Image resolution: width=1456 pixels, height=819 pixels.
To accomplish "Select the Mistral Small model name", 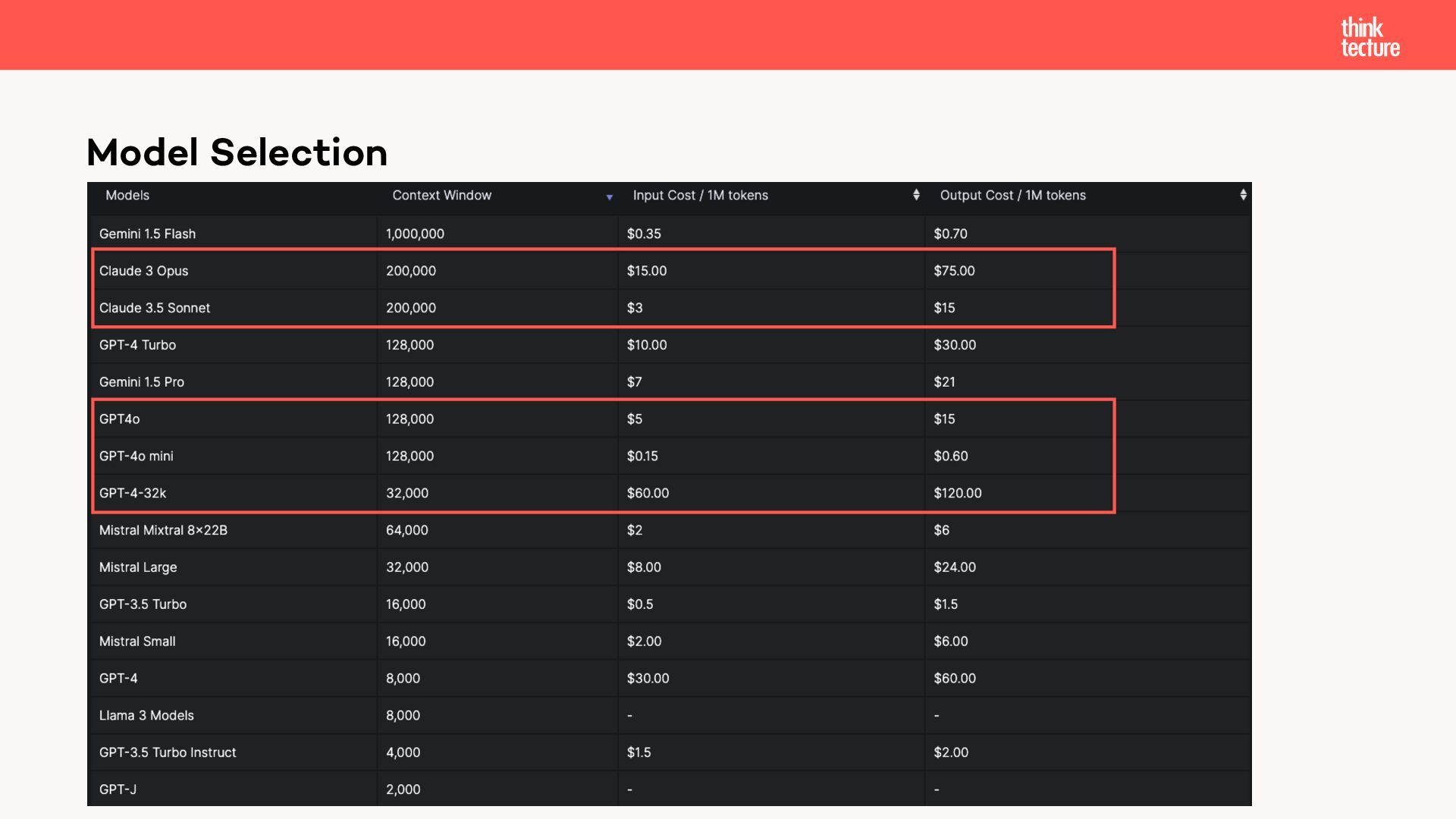I will 136,642.
